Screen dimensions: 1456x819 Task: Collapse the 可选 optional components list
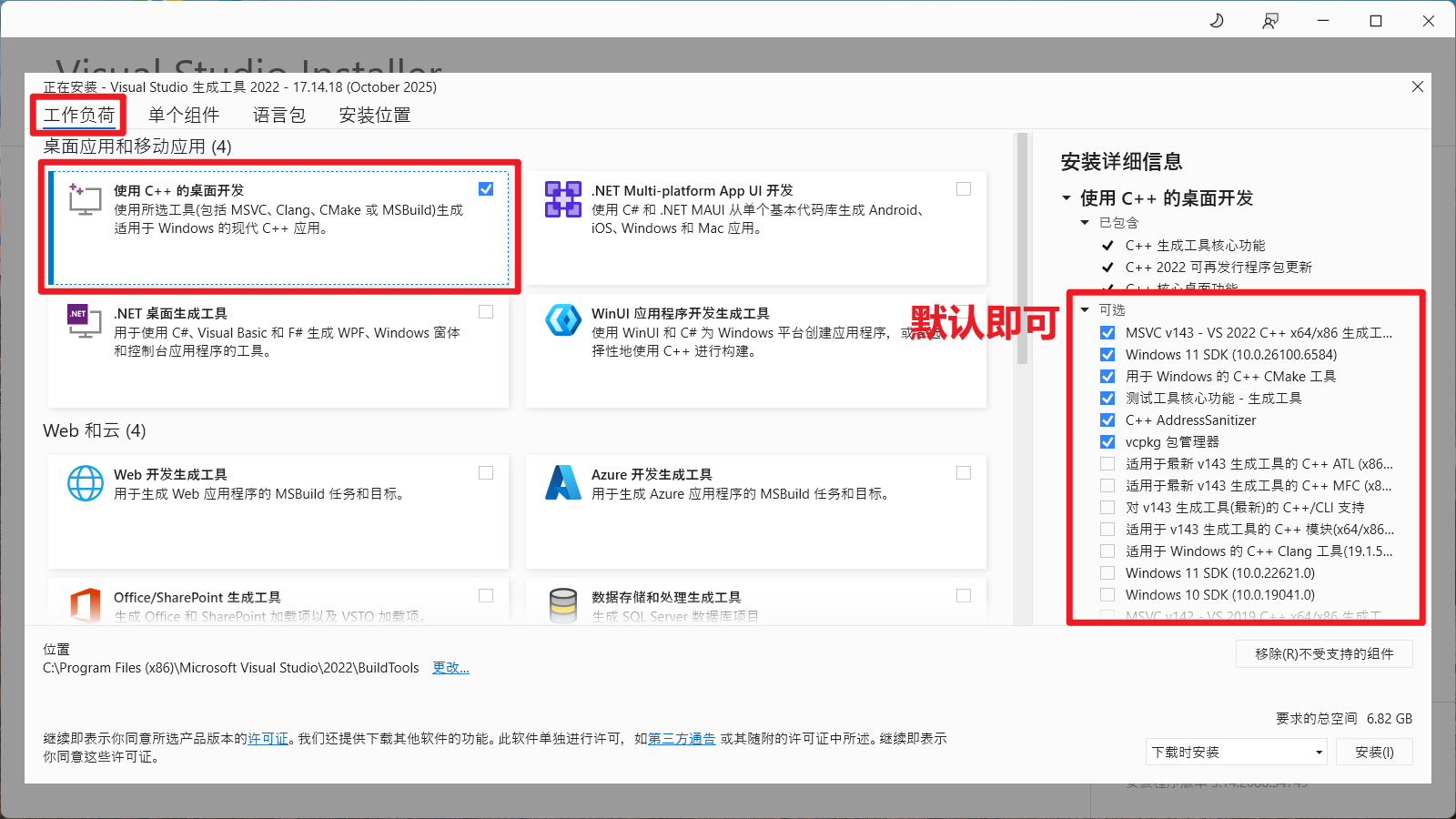tap(1085, 310)
